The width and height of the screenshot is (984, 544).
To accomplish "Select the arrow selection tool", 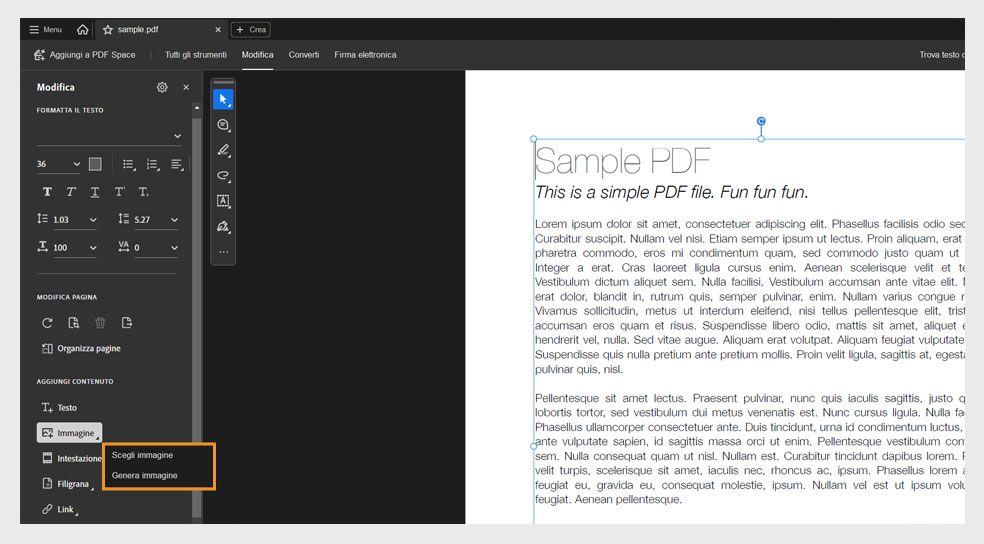I will (x=223, y=99).
